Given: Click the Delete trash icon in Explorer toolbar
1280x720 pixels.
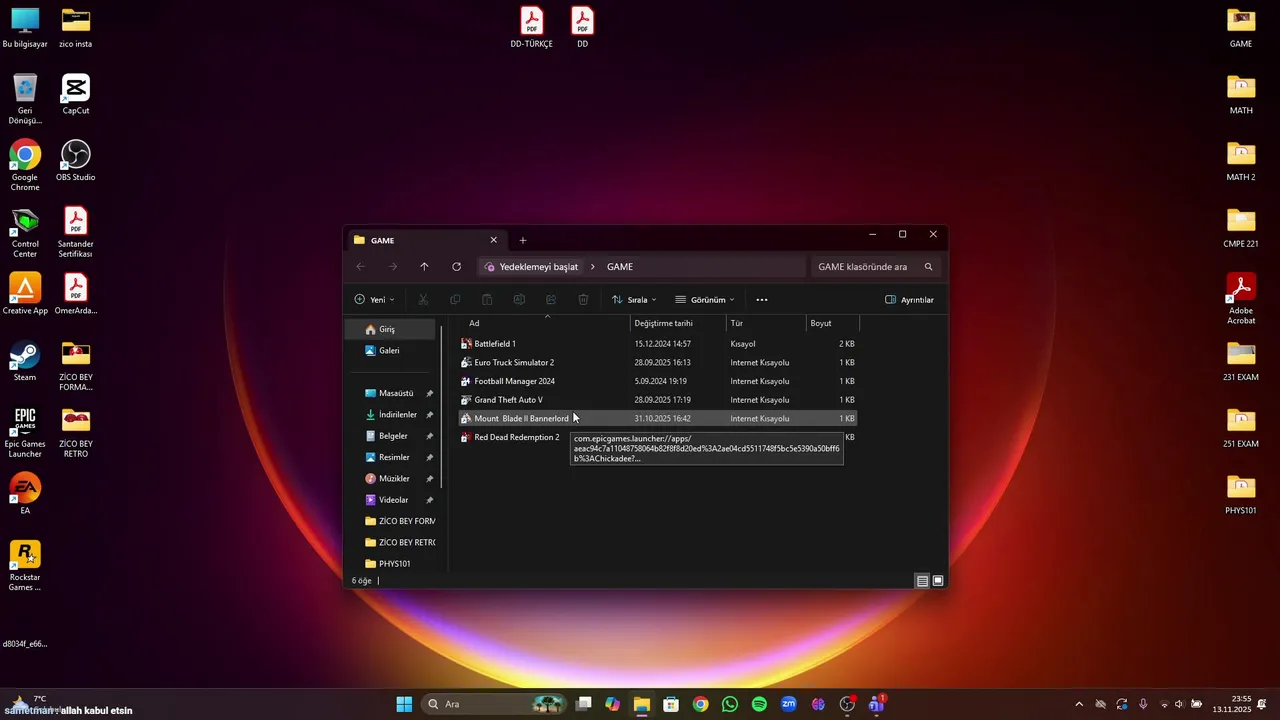Looking at the screenshot, I should coord(583,299).
